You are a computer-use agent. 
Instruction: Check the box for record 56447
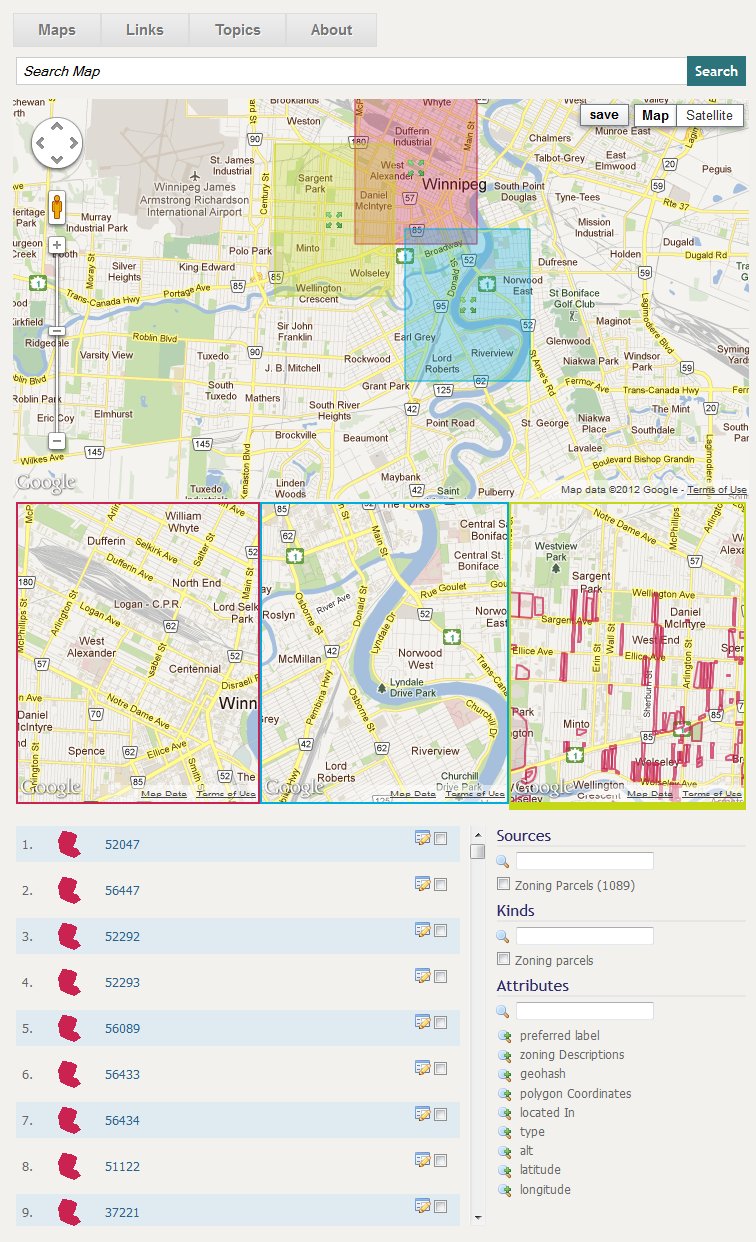coord(441,885)
